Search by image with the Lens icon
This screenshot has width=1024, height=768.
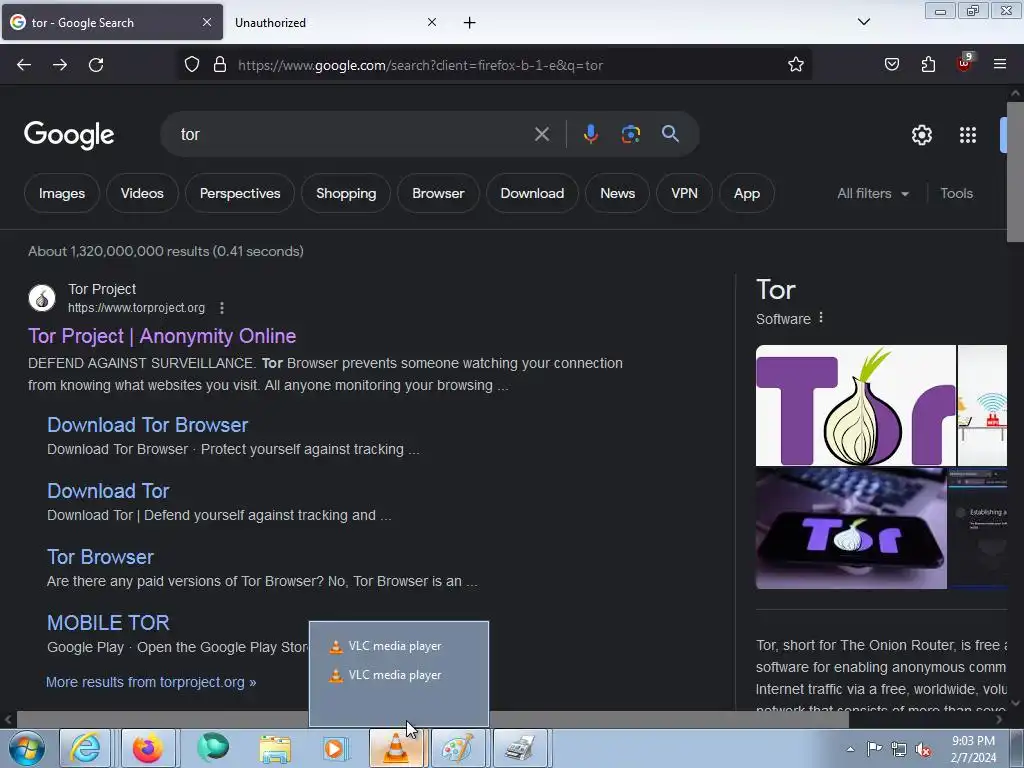[x=630, y=134]
